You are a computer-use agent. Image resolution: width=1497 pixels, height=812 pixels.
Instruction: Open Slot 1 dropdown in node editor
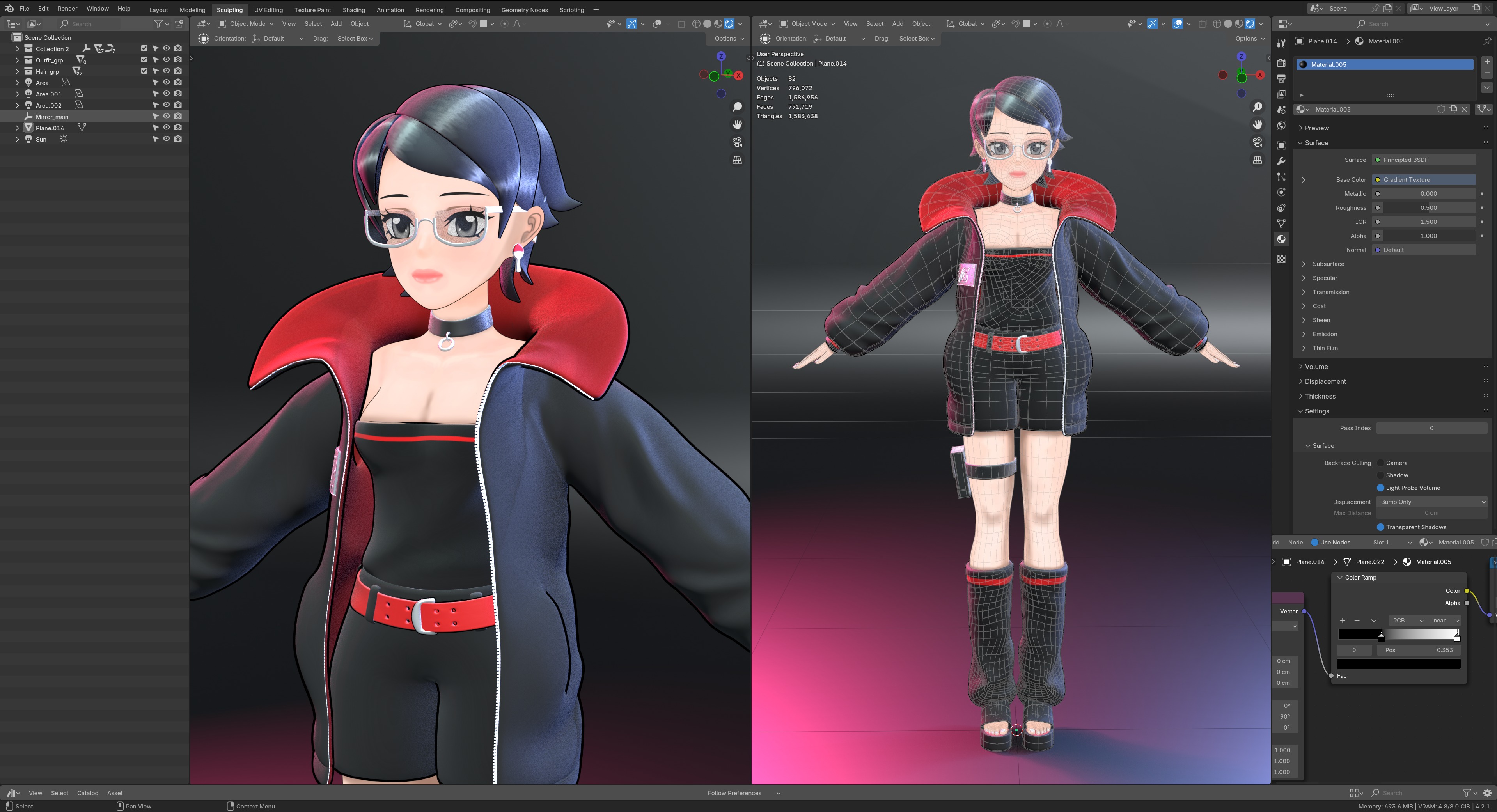tap(1391, 542)
